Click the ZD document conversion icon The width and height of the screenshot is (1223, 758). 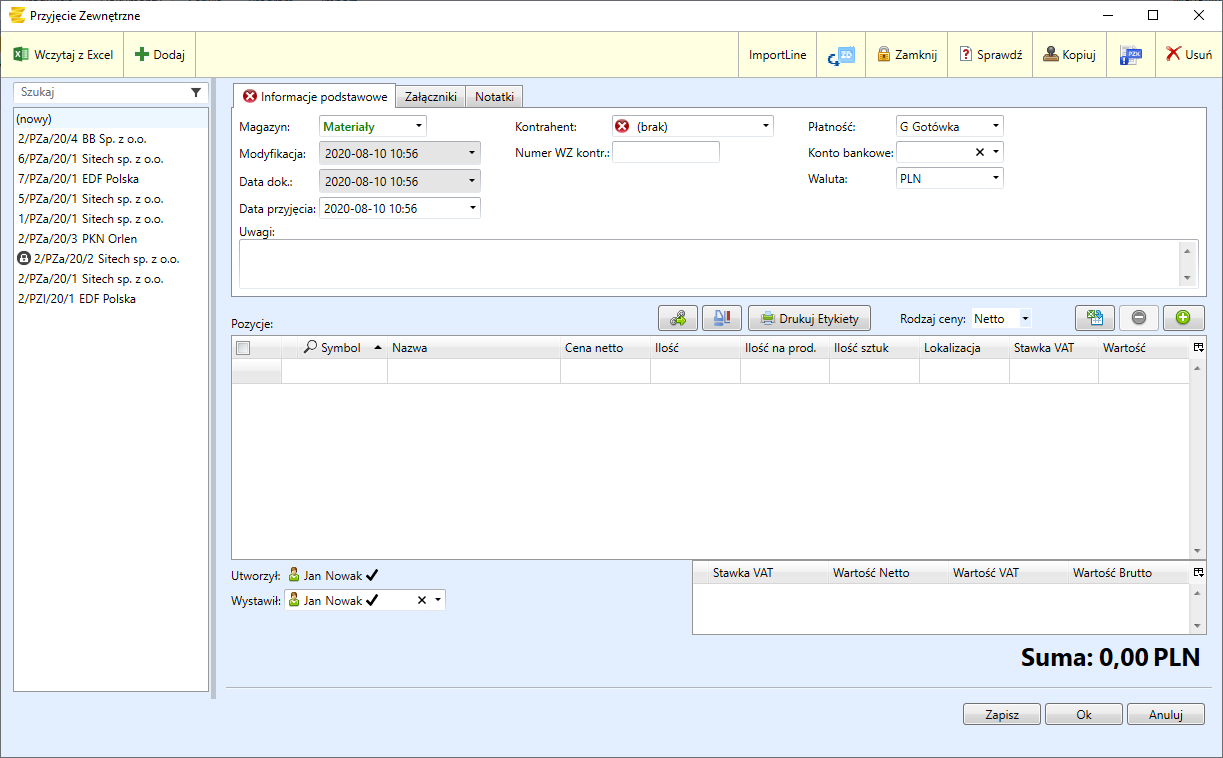(x=841, y=55)
